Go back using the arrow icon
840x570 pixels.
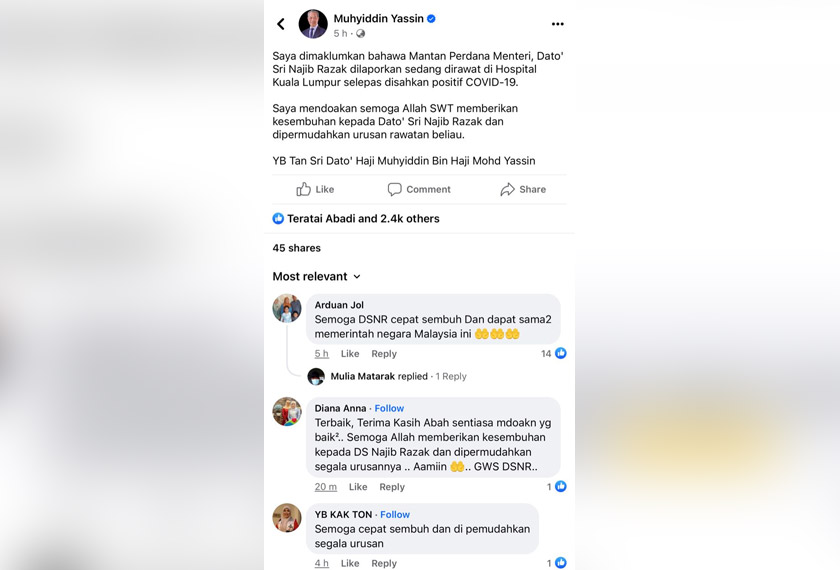pyautogui.click(x=281, y=24)
